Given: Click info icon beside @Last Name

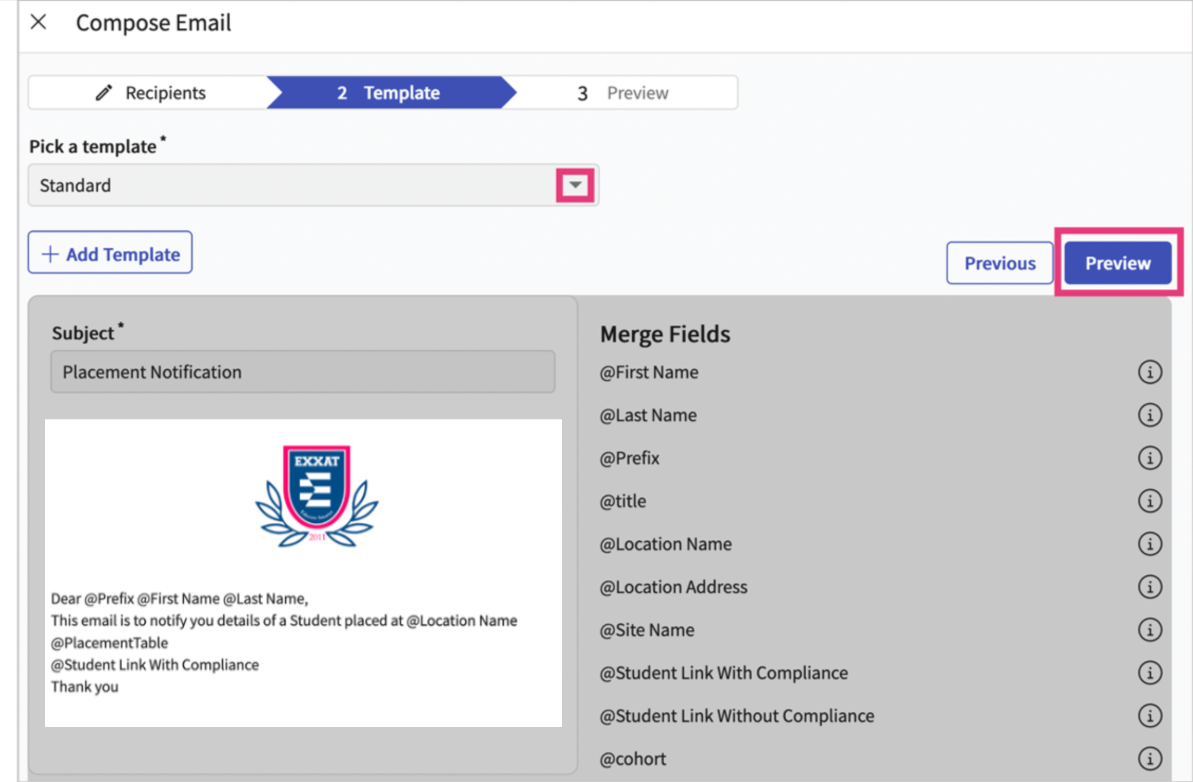Looking at the screenshot, I should [x=1150, y=416].
